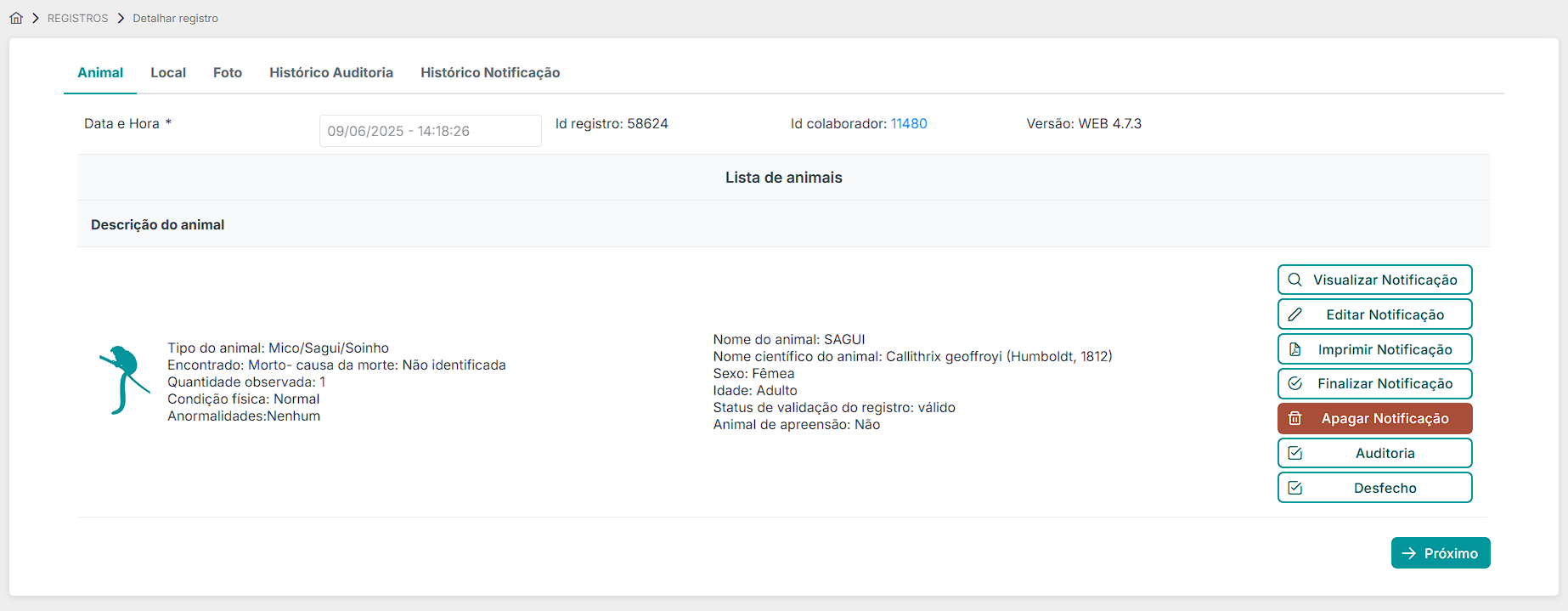The image size is (1568, 611).
Task: Open the Histórico Auditoria tab
Action: point(331,73)
